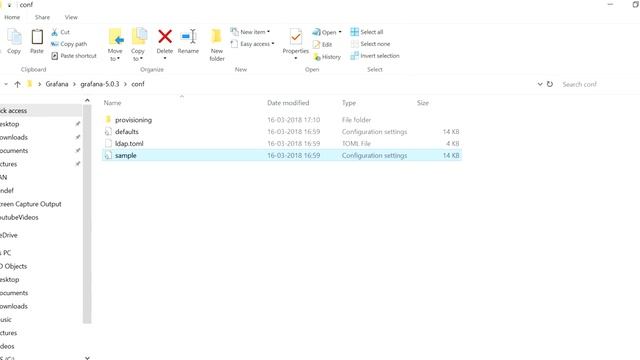Open Screen Capture Output in sidebar
Viewport: 640px width, 360px height.
point(31,204)
